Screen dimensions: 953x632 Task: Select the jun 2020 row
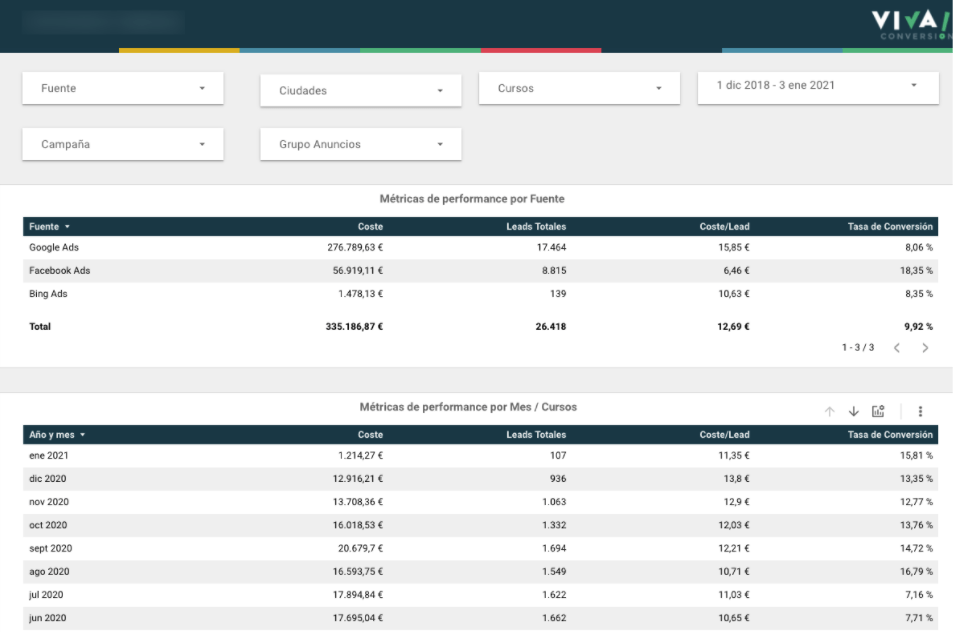[480, 617]
